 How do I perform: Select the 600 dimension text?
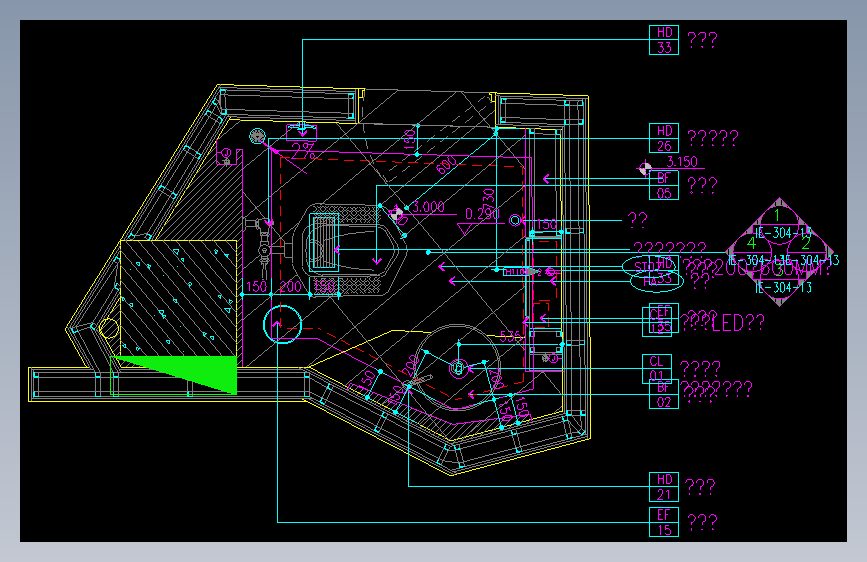[x=447, y=165]
